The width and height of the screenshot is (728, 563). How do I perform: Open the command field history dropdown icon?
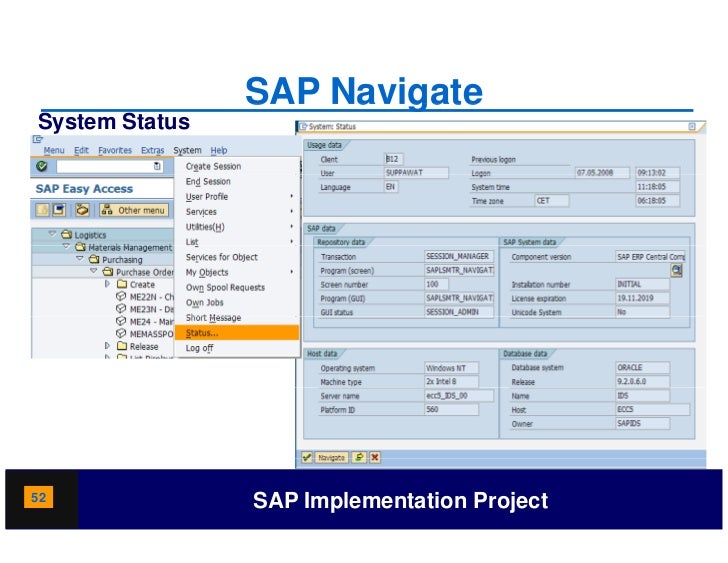tap(157, 166)
